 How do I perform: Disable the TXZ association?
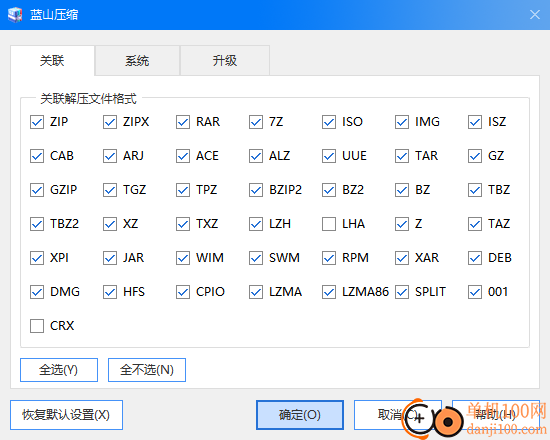click(x=183, y=224)
